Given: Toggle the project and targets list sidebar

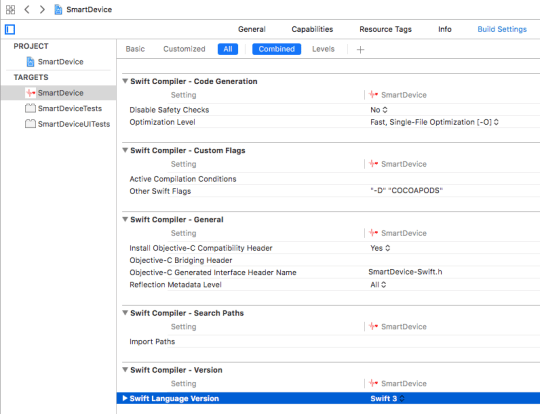Looking at the screenshot, I should (10, 30).
